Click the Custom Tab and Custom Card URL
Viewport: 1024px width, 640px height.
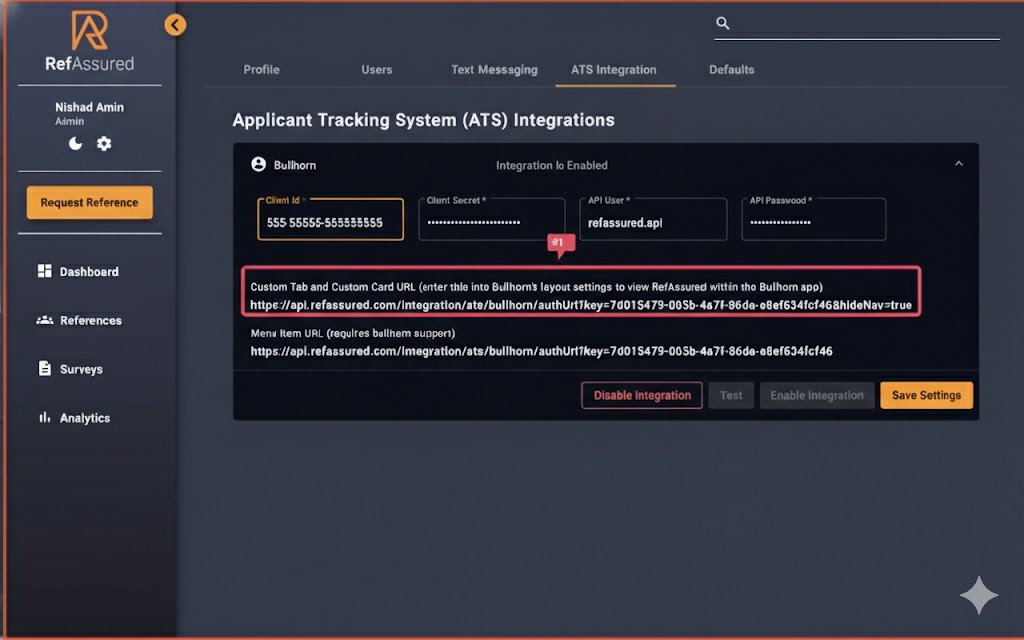pyautogui.click(x=581, y=305)
